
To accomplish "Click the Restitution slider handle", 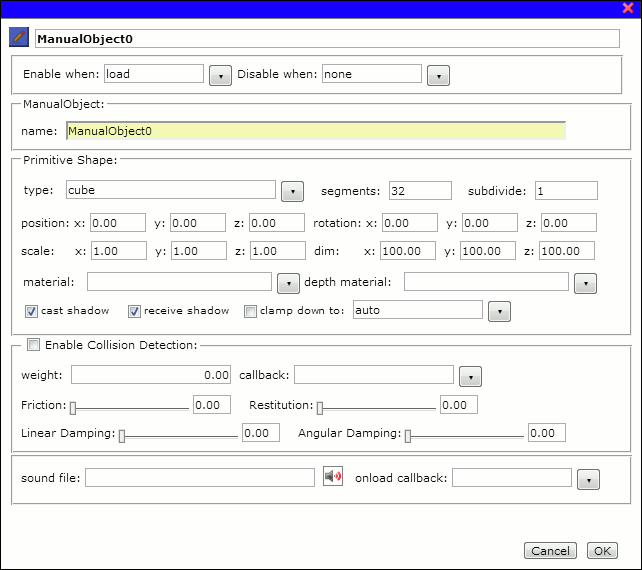I will pyautogui.click(x=320, y=408).
